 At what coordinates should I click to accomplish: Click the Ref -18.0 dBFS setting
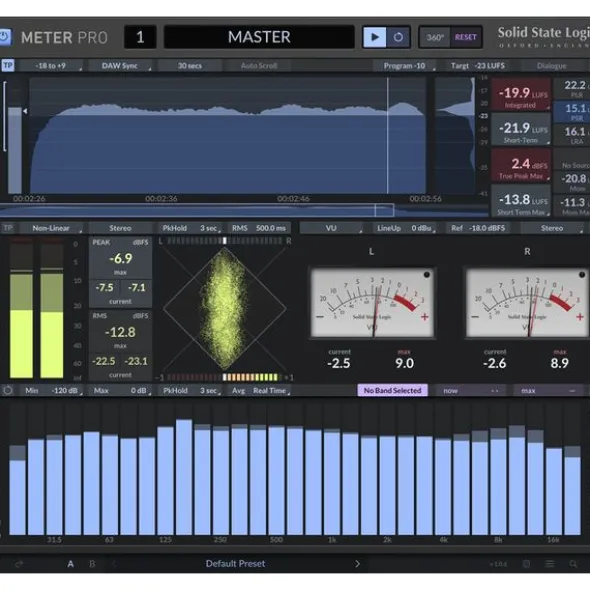point(478,228)
